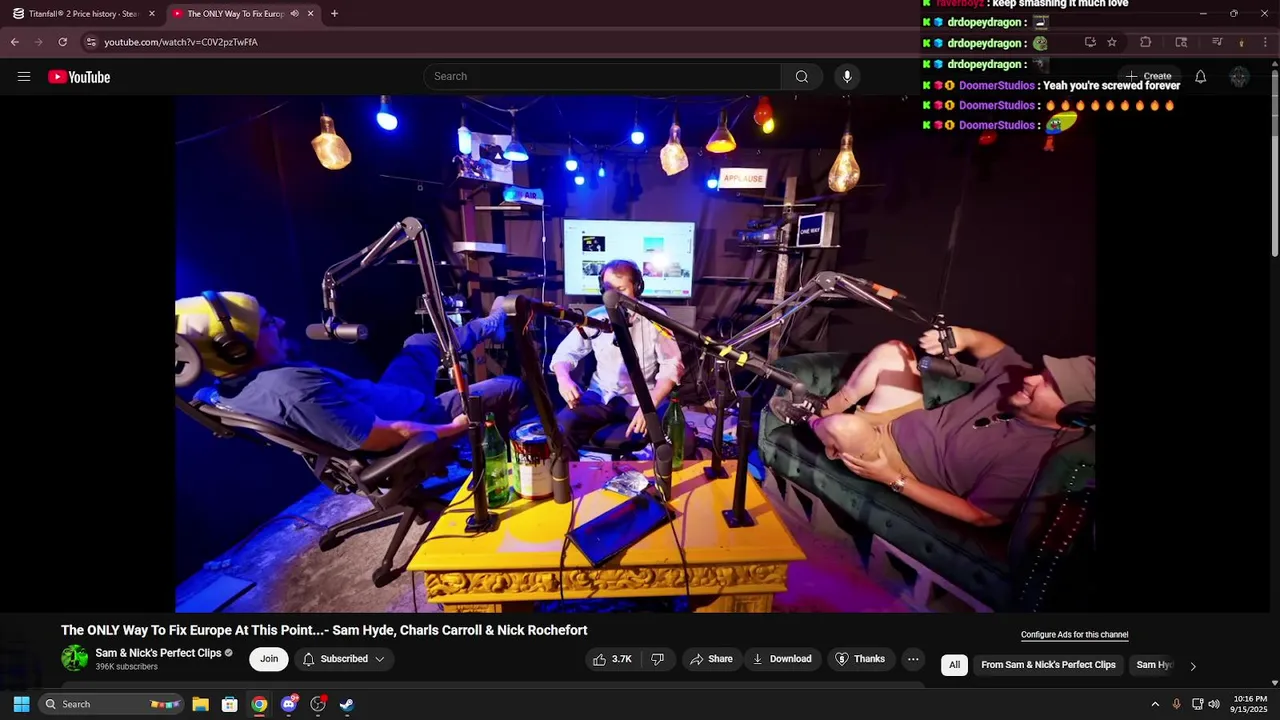Open Microsoft Store from taskbar
Viewport: 1280px width, 720px height.
(x=229, y=704)
